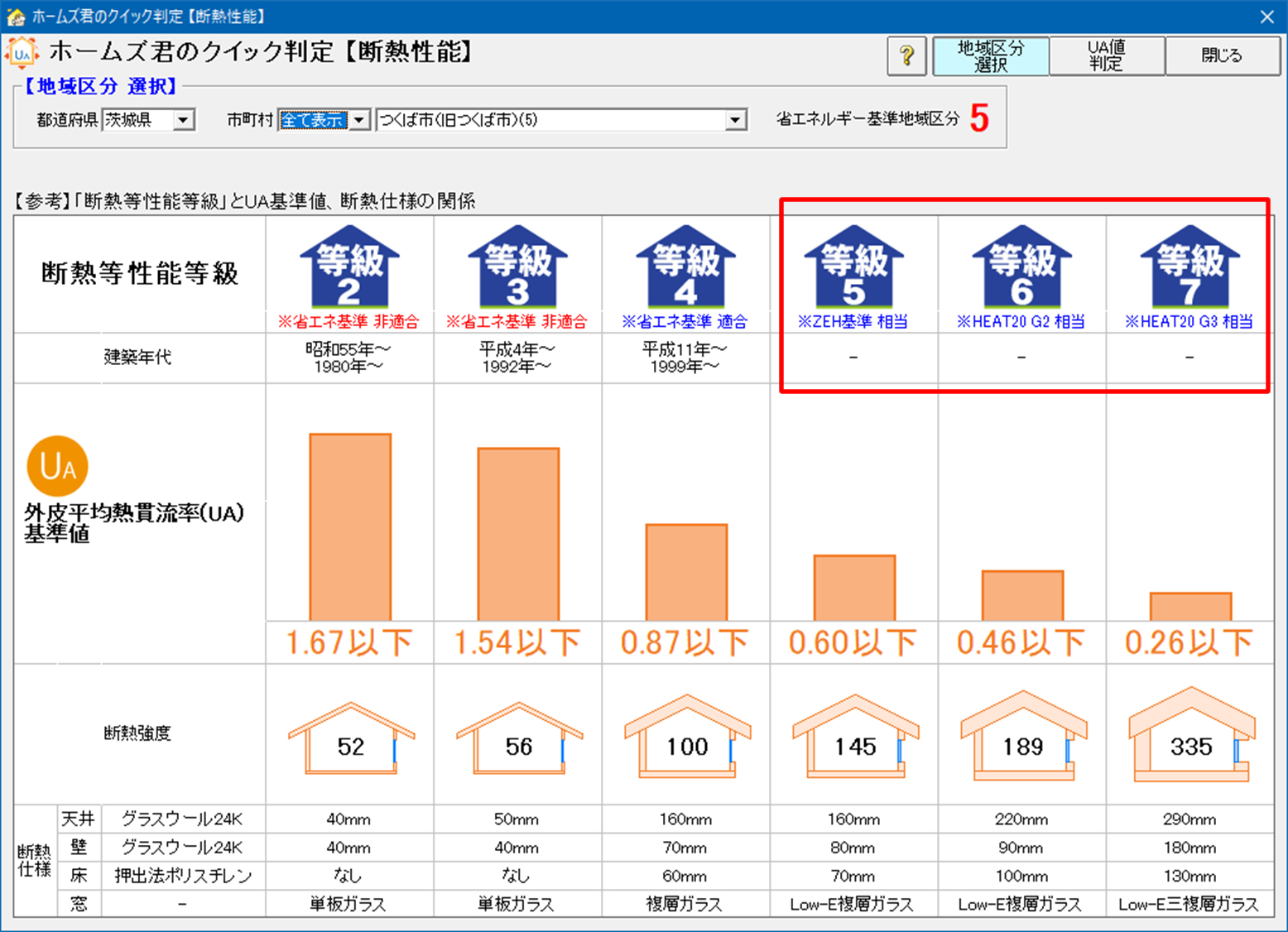
Task: Select the 地域区分選択 button
Action: pos(991,55)
